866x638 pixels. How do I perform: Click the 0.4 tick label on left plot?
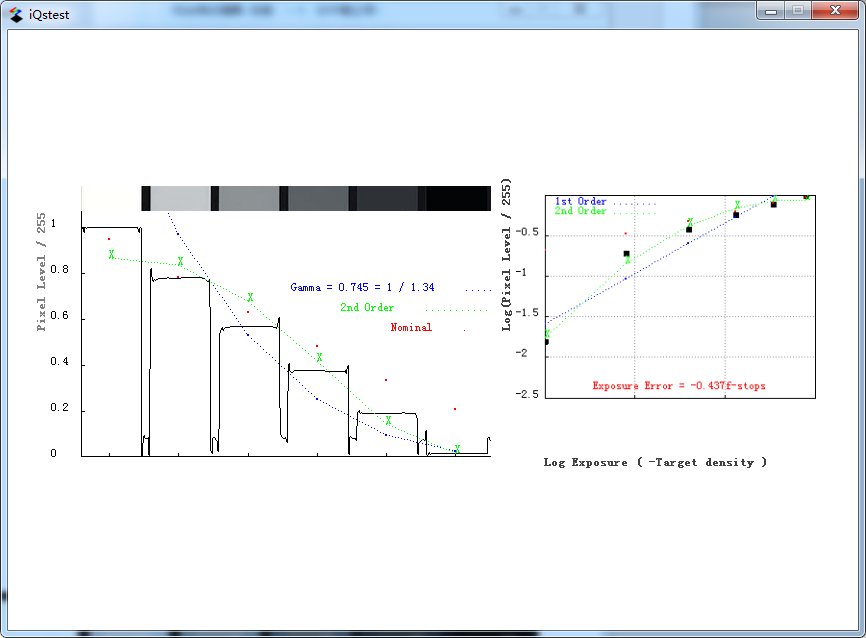pyautogui.click(x=60, y=361)
